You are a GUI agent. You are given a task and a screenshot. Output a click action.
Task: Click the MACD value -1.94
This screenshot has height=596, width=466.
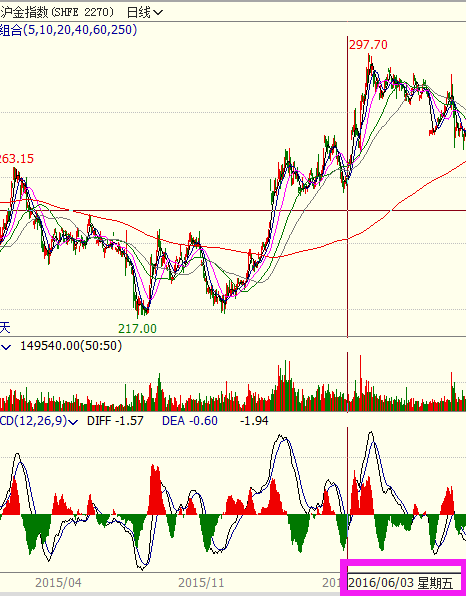click(x=254, y=421)
